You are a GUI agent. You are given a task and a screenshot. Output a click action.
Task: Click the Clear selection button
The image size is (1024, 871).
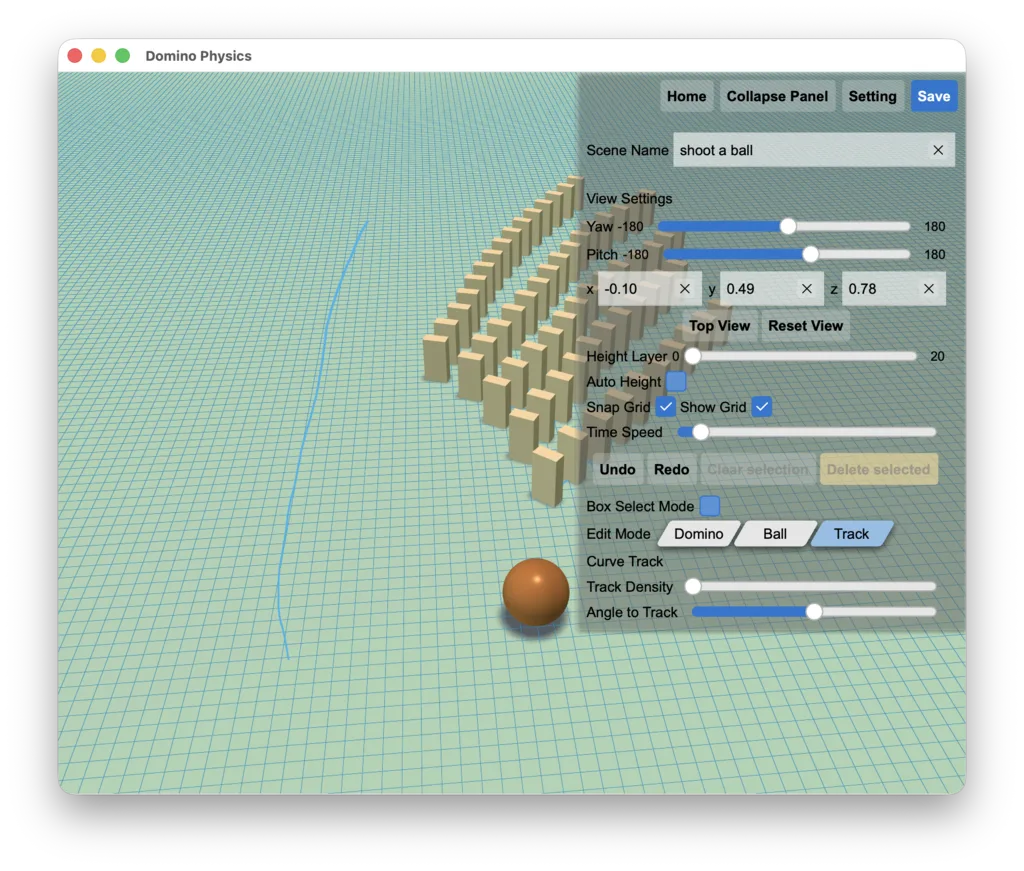[758, 469]
